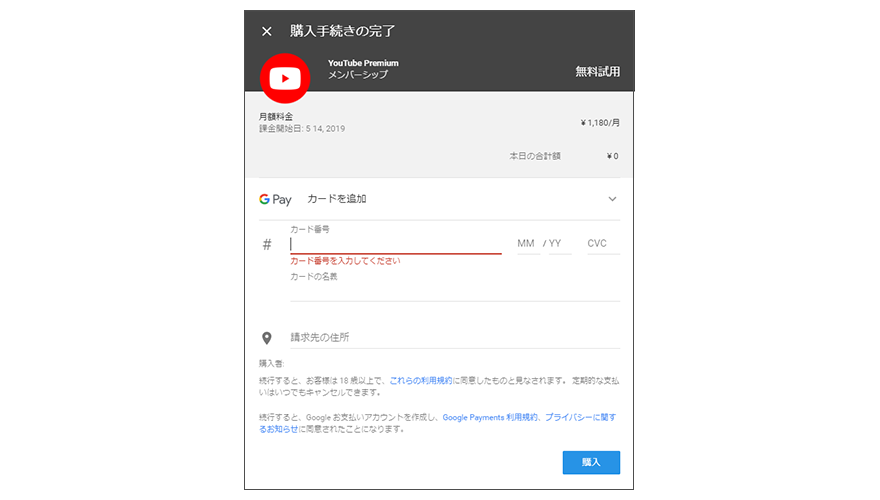Expand the カードを追加 payment method dropdown

(x=612, y=199)
